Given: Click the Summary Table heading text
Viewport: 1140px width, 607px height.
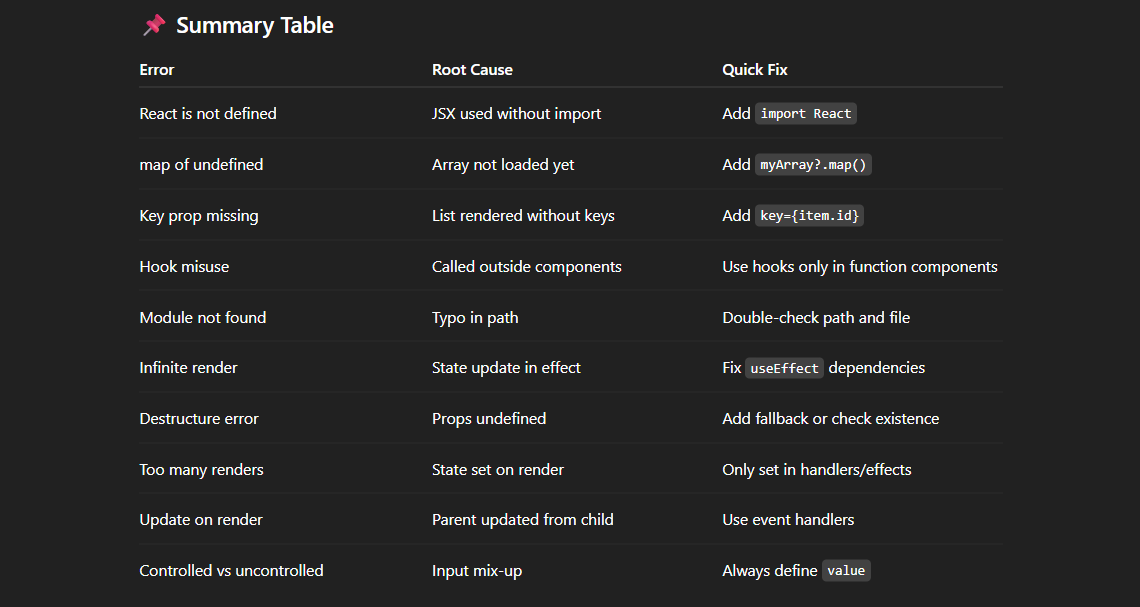Looking at the screenshot, I should click(255, 26).
